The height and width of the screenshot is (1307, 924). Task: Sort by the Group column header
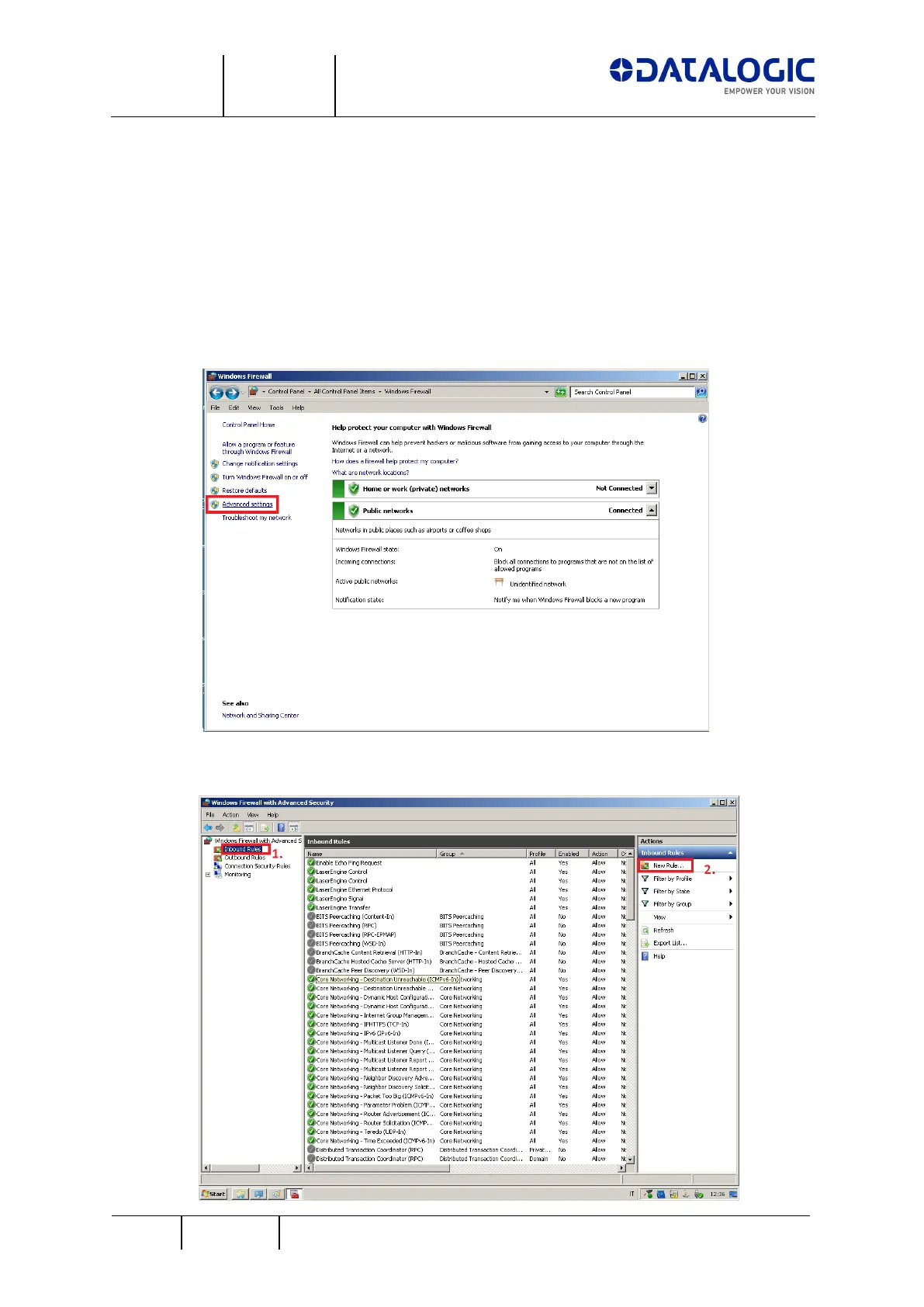coord(482,854)
